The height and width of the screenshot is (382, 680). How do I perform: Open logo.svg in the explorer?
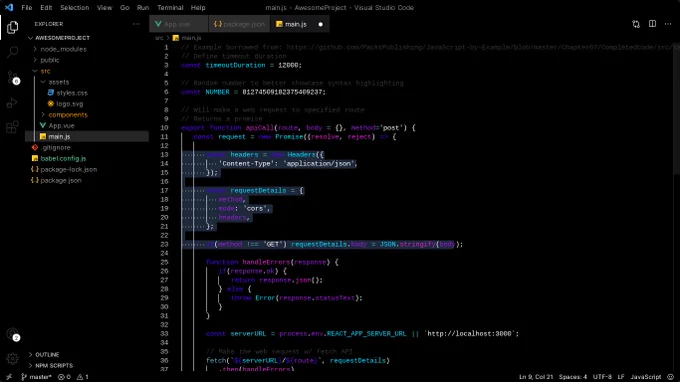69,104
